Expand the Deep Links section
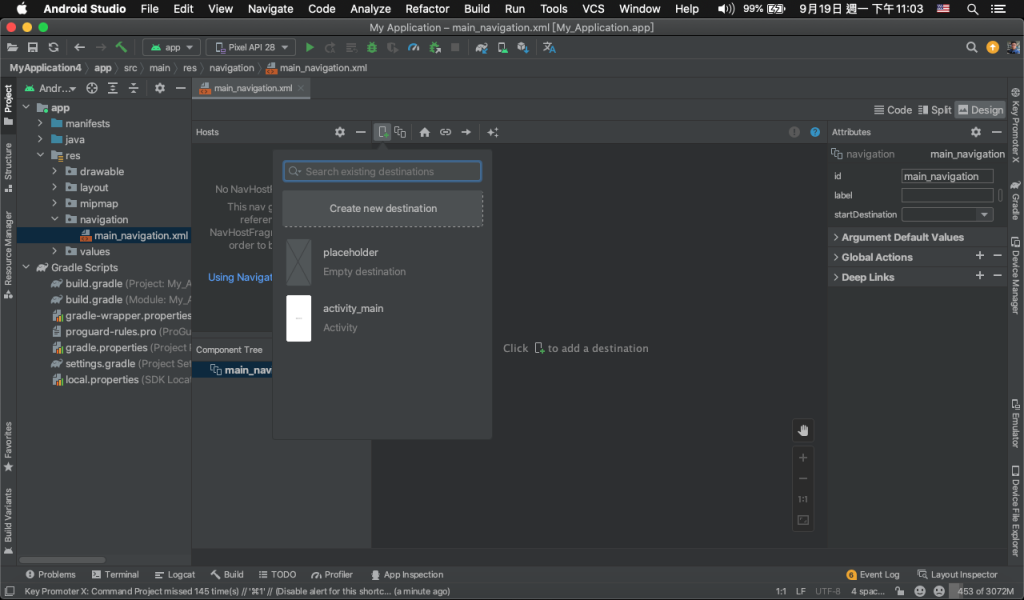 point(836,277)
